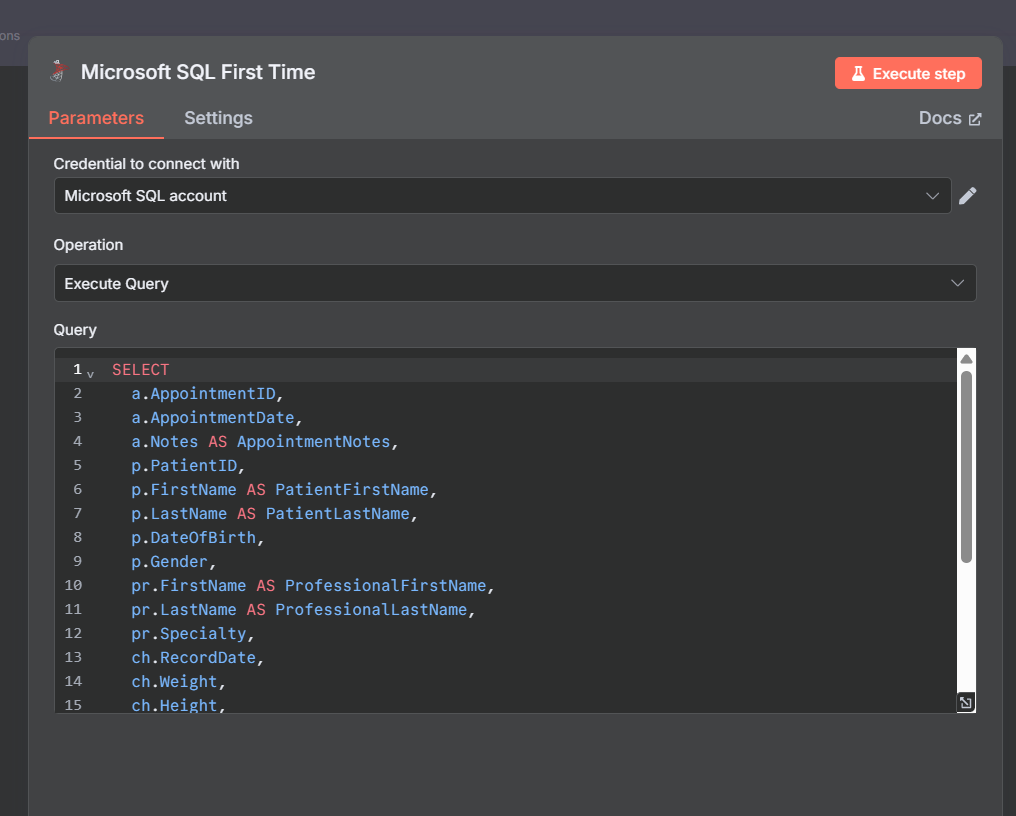Viewport: 1016px width, 816px height.
Task: Click the pencil icon to edit credential
Action: [967, 196]
